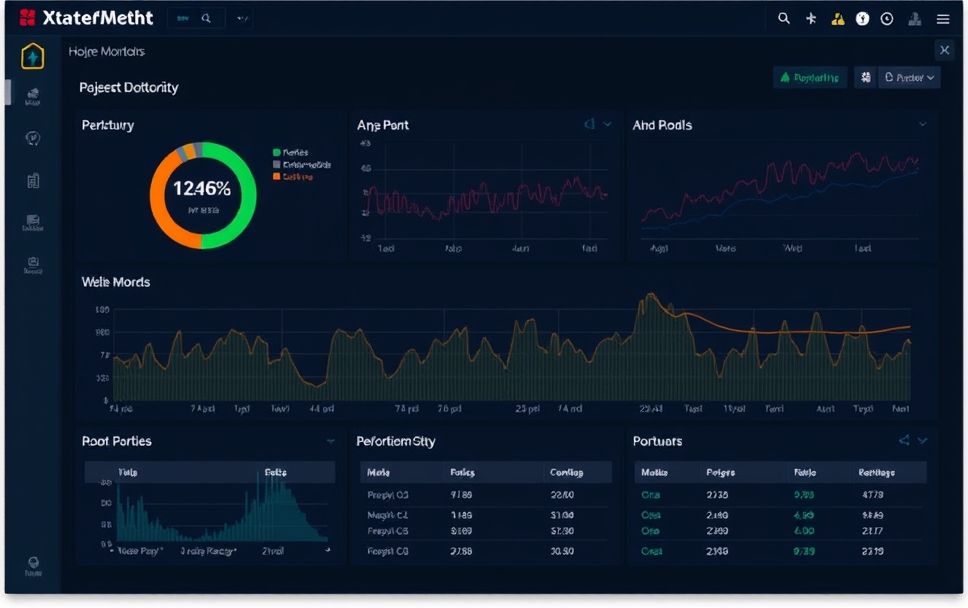Open the Root Porties panel dropdown arrow

tap(330, 440)
